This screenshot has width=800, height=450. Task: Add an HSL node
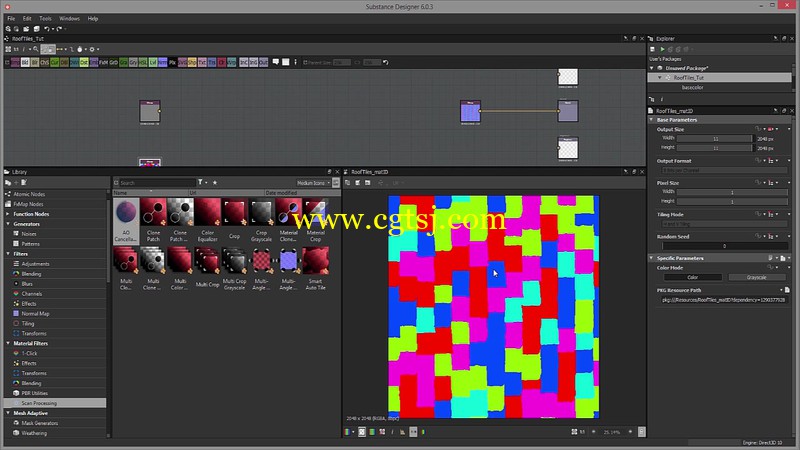[x=143, y=62]
